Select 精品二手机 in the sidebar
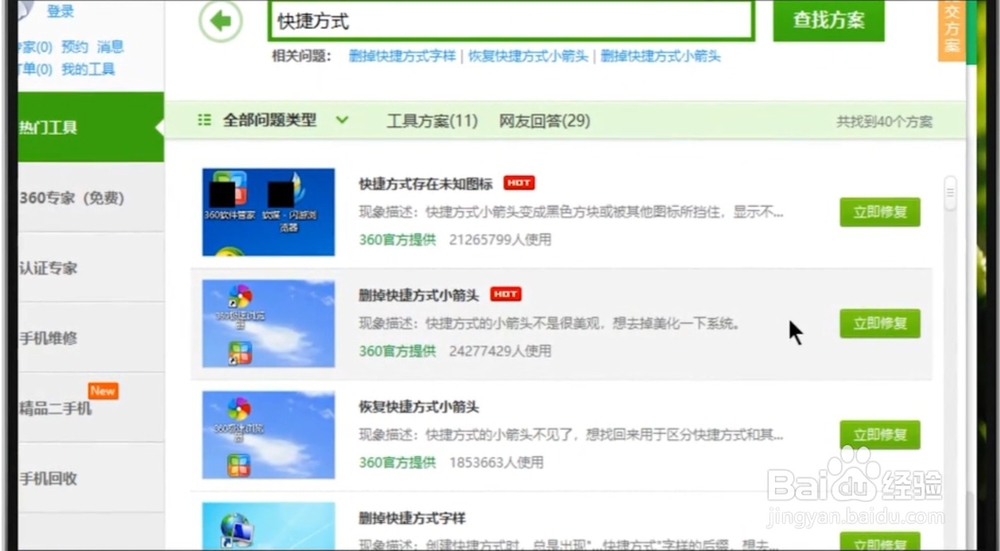Image resolution: width=1000 pixels, height=551 pixels. click(91, 408)
